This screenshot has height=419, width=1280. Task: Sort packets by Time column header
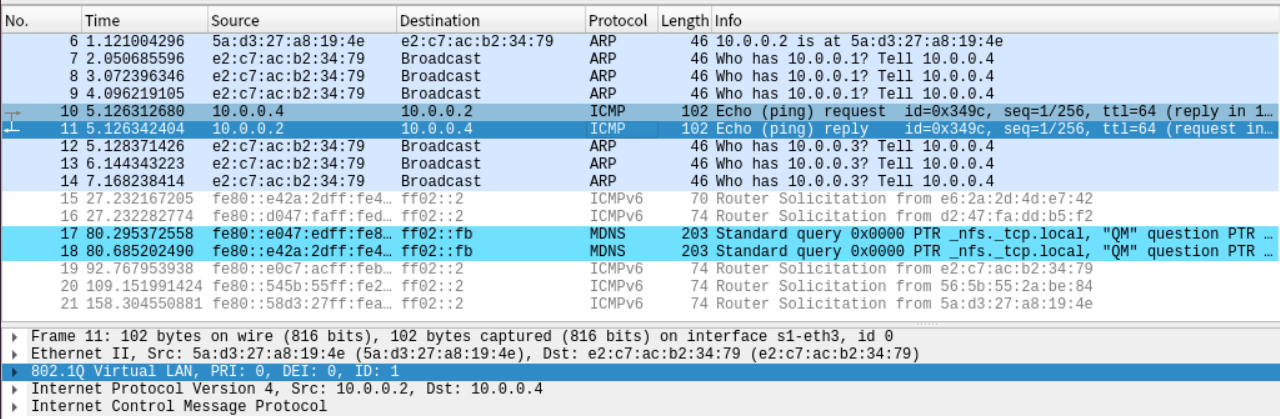point(143,20)
